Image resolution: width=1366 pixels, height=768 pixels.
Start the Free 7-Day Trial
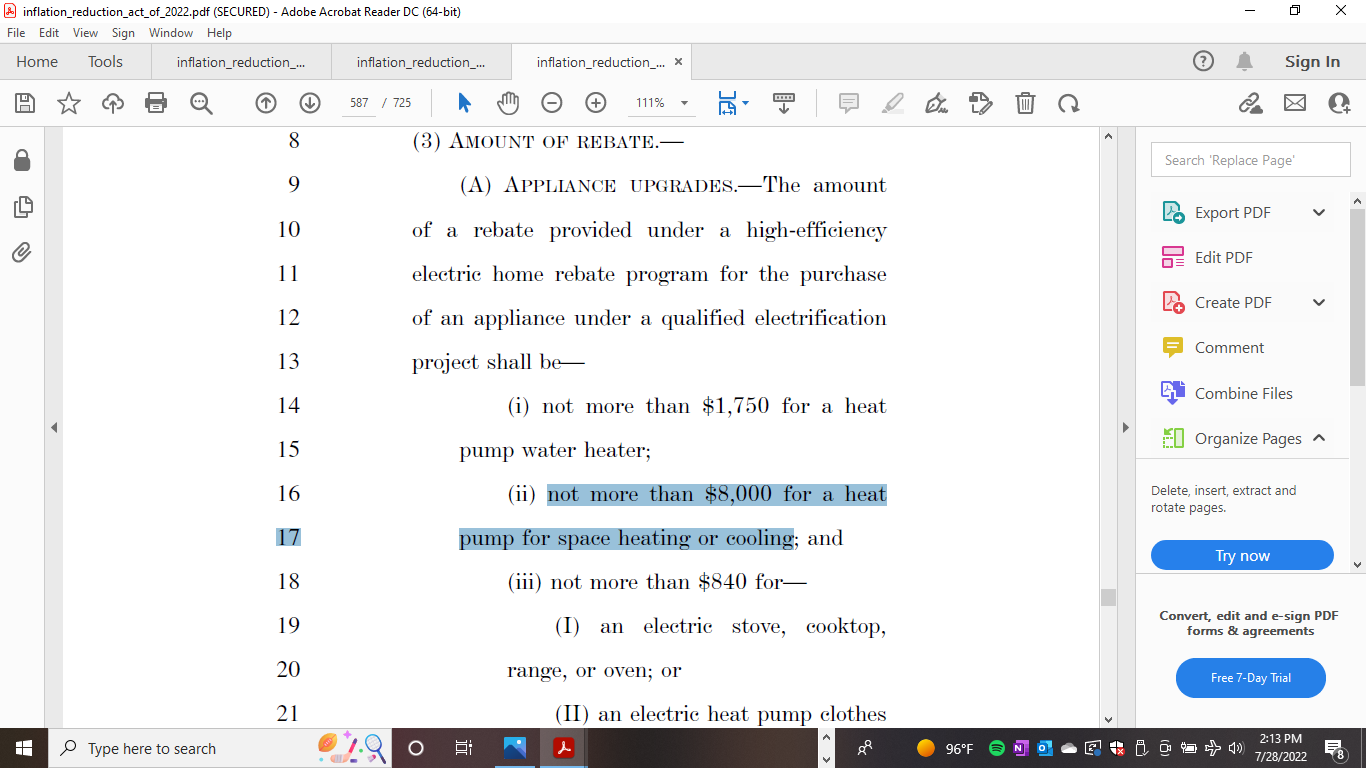(x=1250, y=678)
